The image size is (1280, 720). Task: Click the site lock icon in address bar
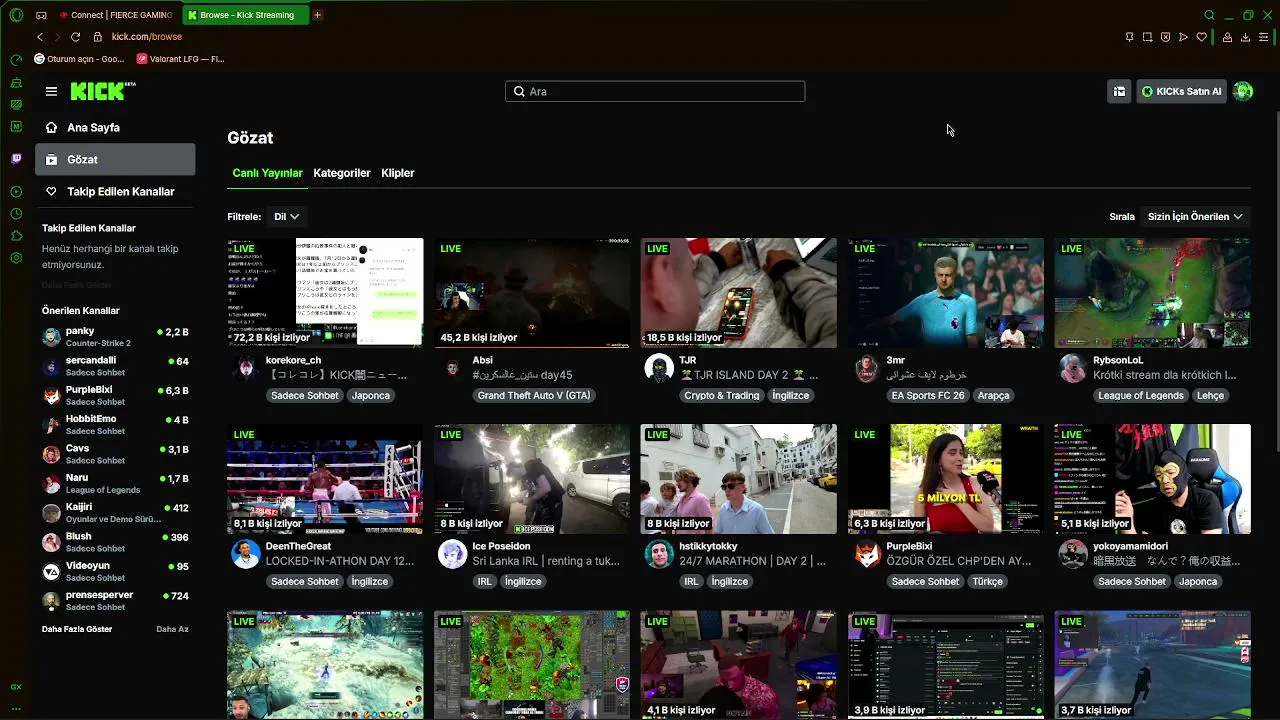[x=97, y=37]
